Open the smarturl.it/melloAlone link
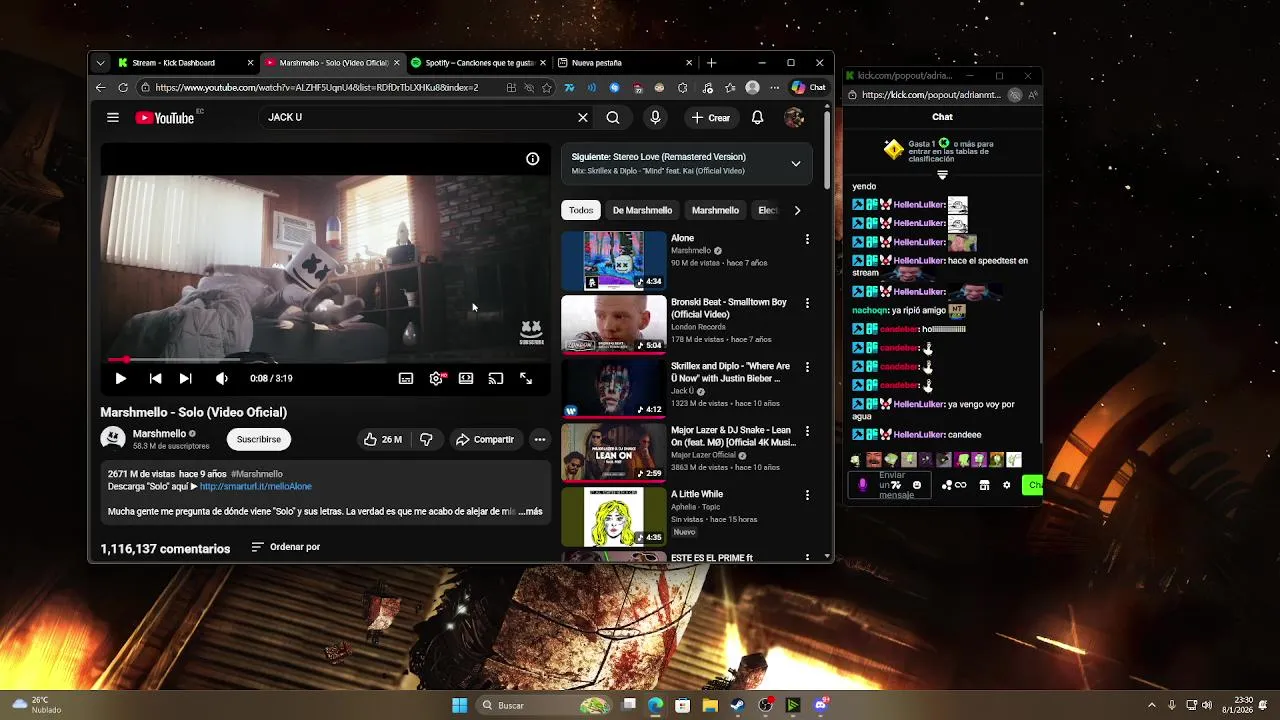 coord(255,487)
